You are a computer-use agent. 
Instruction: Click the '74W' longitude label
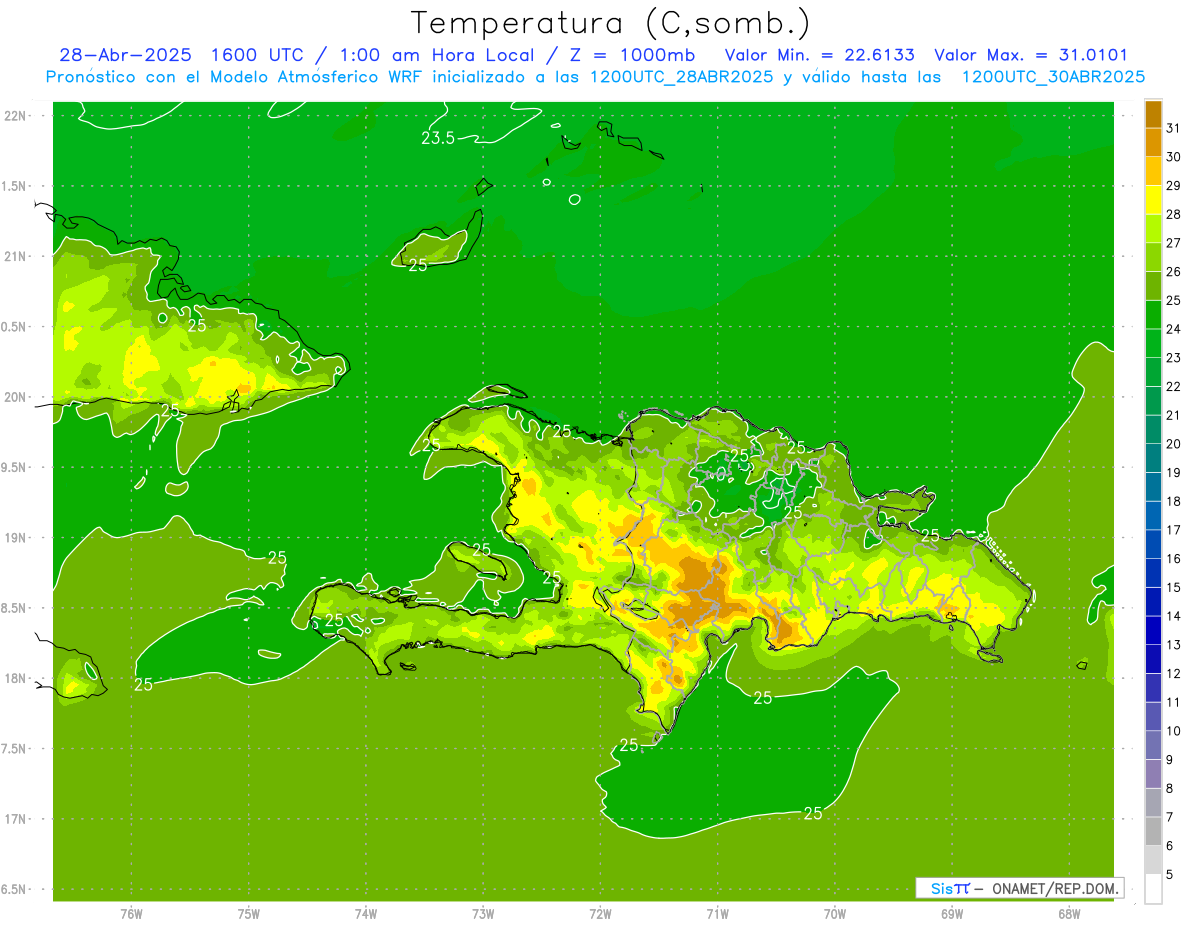coord(366,913)
